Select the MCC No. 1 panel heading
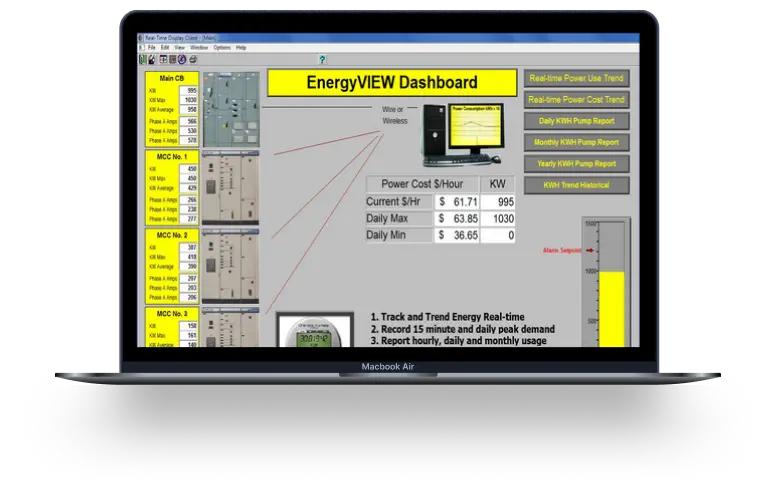776x485 pixels. coord(172,156)
